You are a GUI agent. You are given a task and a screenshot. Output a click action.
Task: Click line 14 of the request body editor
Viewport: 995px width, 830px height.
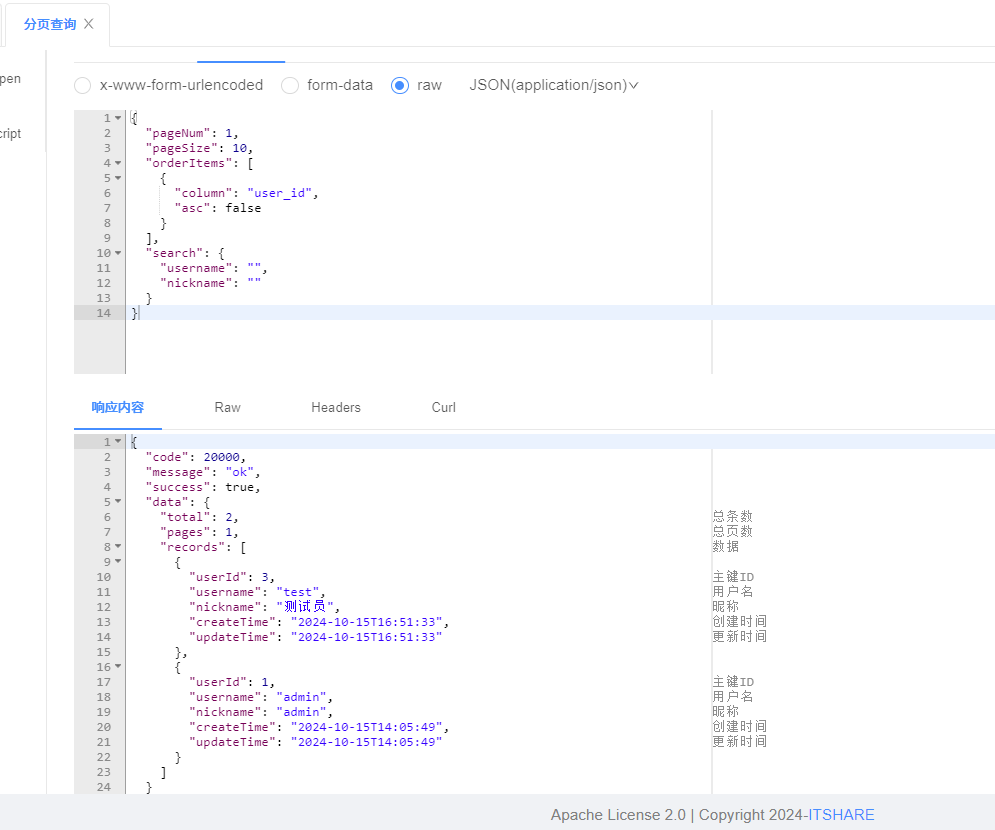pyautogui.click(x=400, y=313)
